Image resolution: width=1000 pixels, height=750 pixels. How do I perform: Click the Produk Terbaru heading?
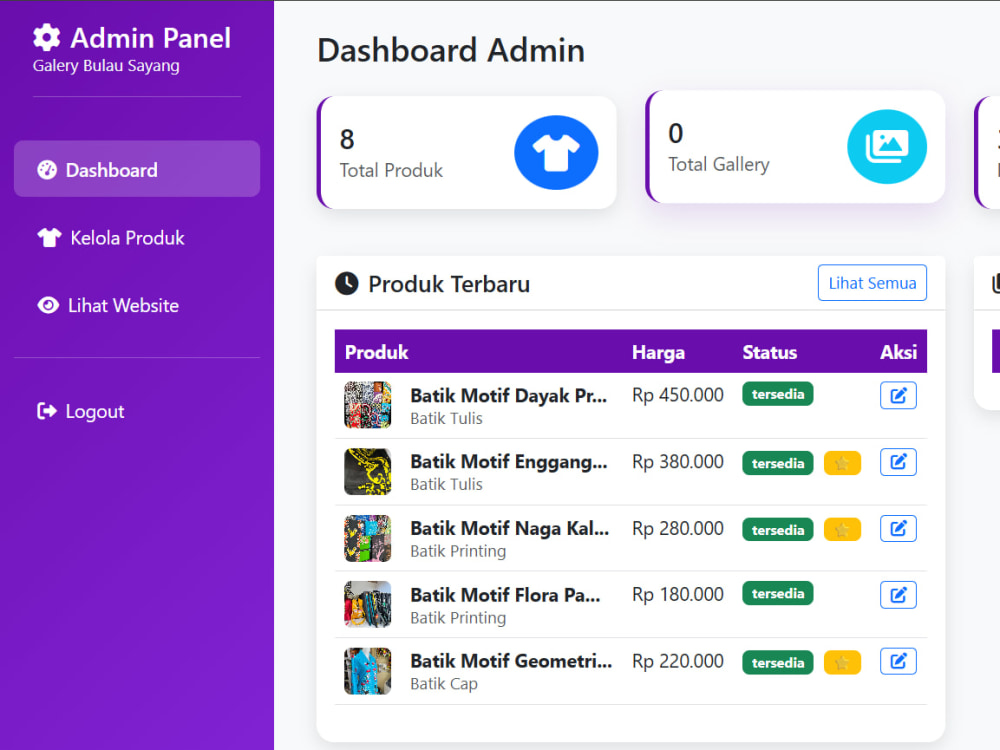tap(449, 284)
